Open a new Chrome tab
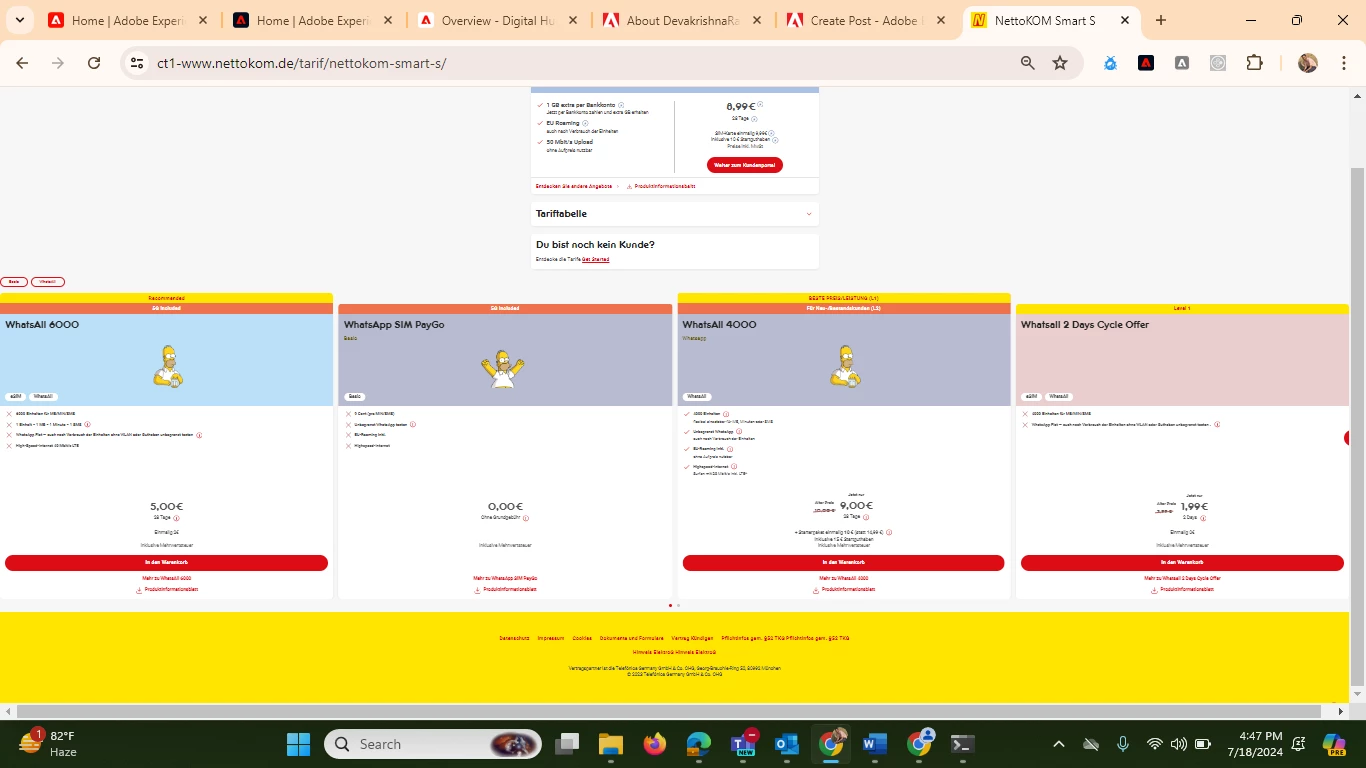 (x=1160, y=20)
